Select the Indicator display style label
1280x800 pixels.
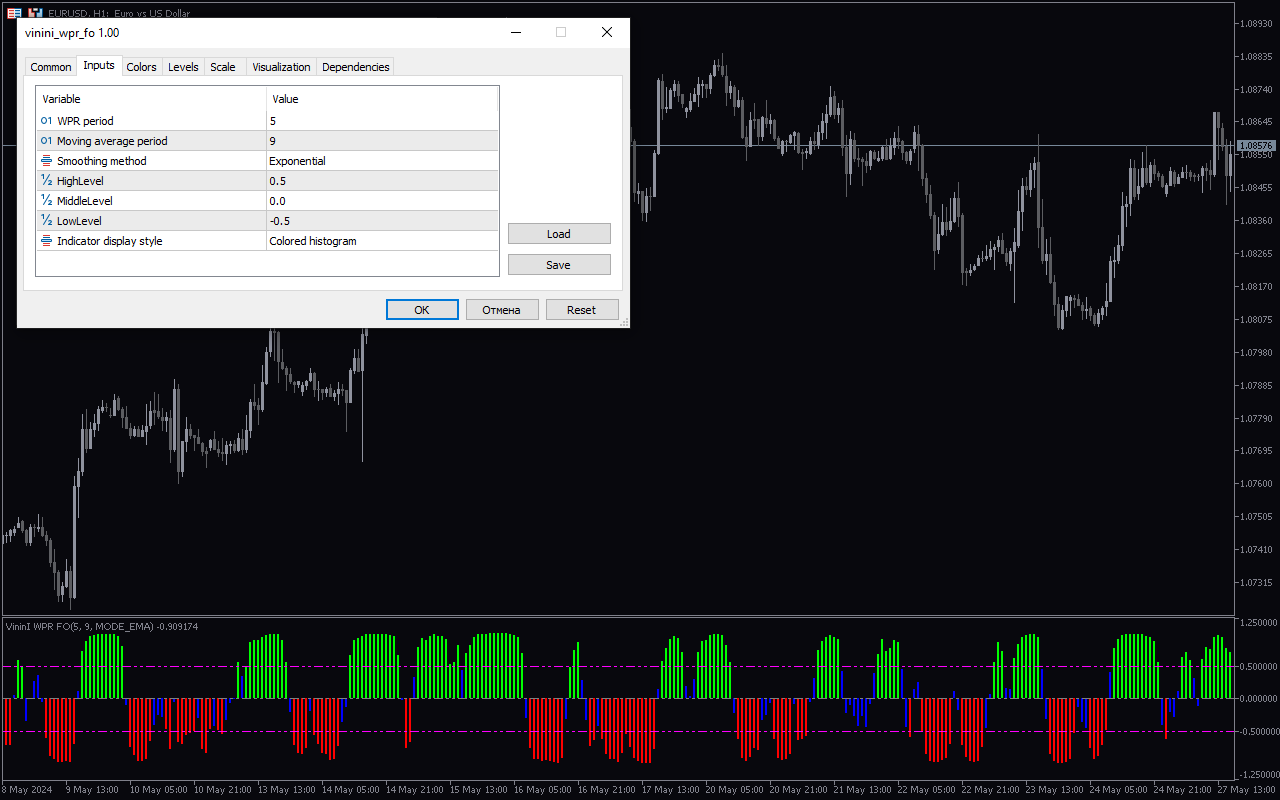(110, 241)
